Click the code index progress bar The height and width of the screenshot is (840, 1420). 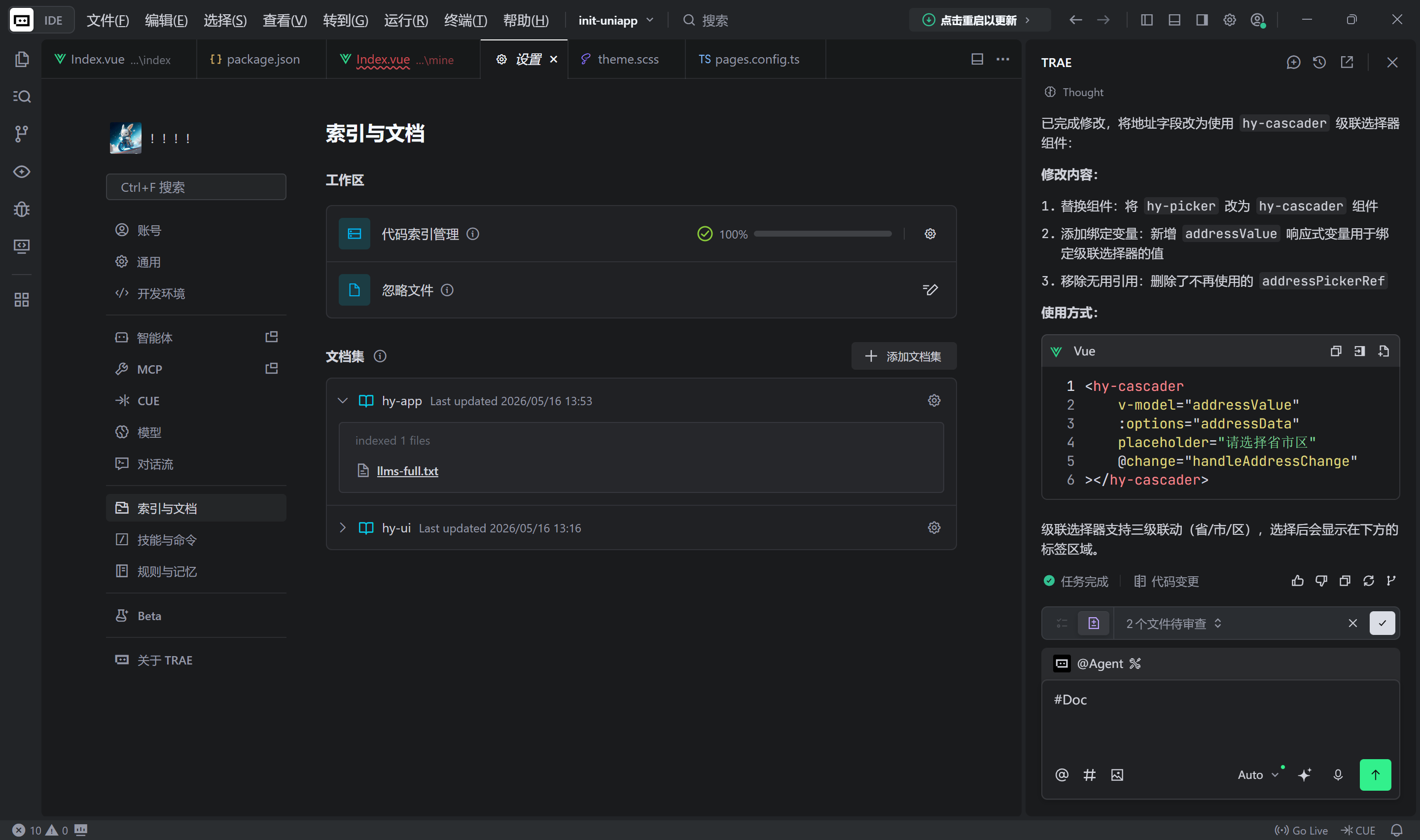[822, 234]
